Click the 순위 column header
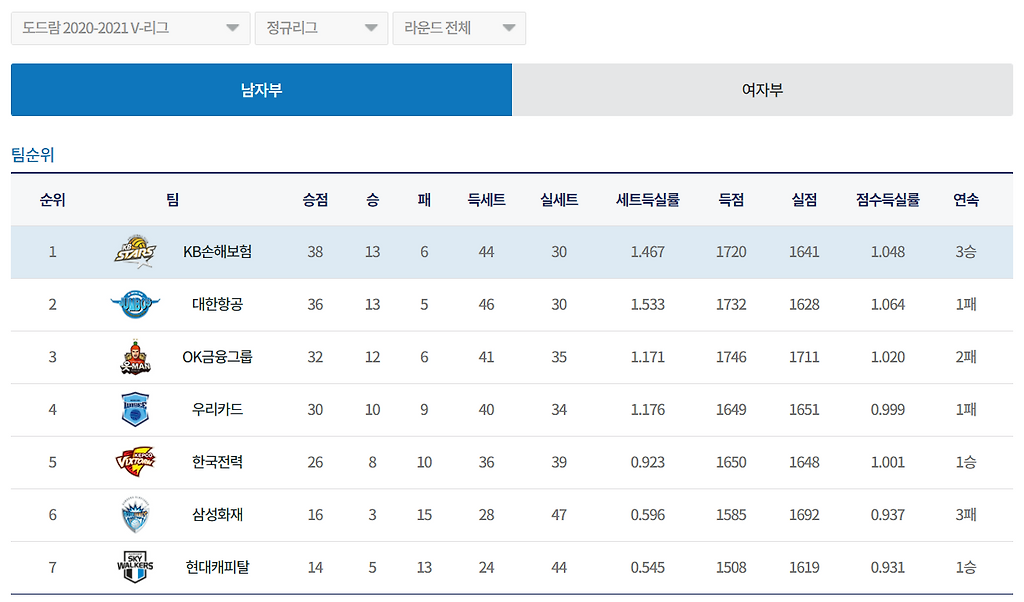 53,200
